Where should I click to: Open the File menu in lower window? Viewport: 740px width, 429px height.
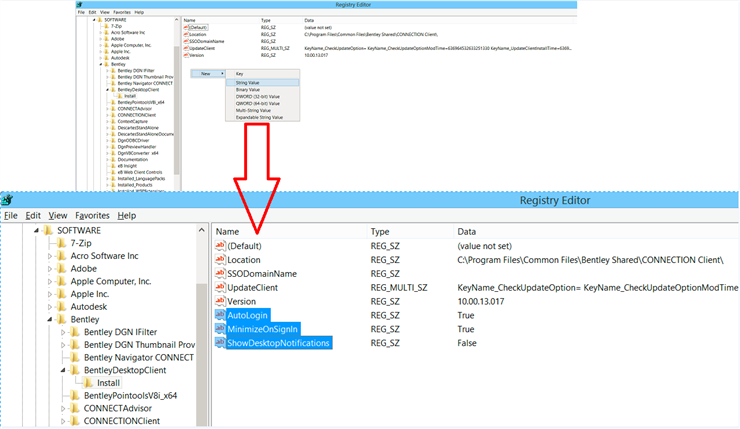click(11, 215)
